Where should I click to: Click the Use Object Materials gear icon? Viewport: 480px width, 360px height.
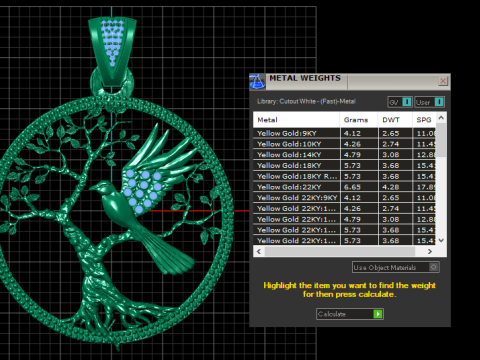click(433, 267)
